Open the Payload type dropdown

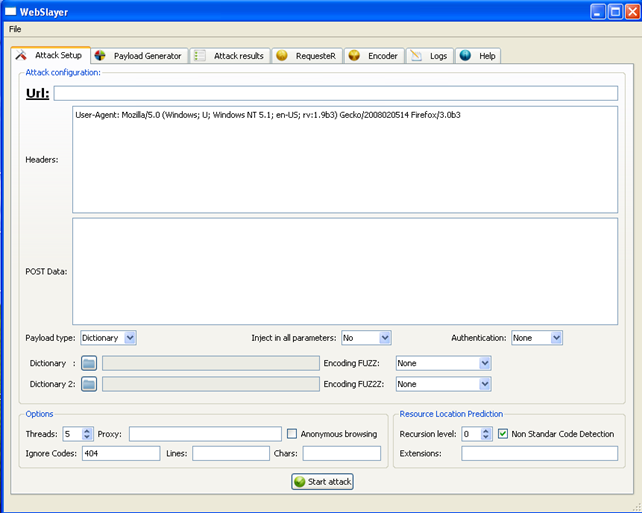(108, 338)
